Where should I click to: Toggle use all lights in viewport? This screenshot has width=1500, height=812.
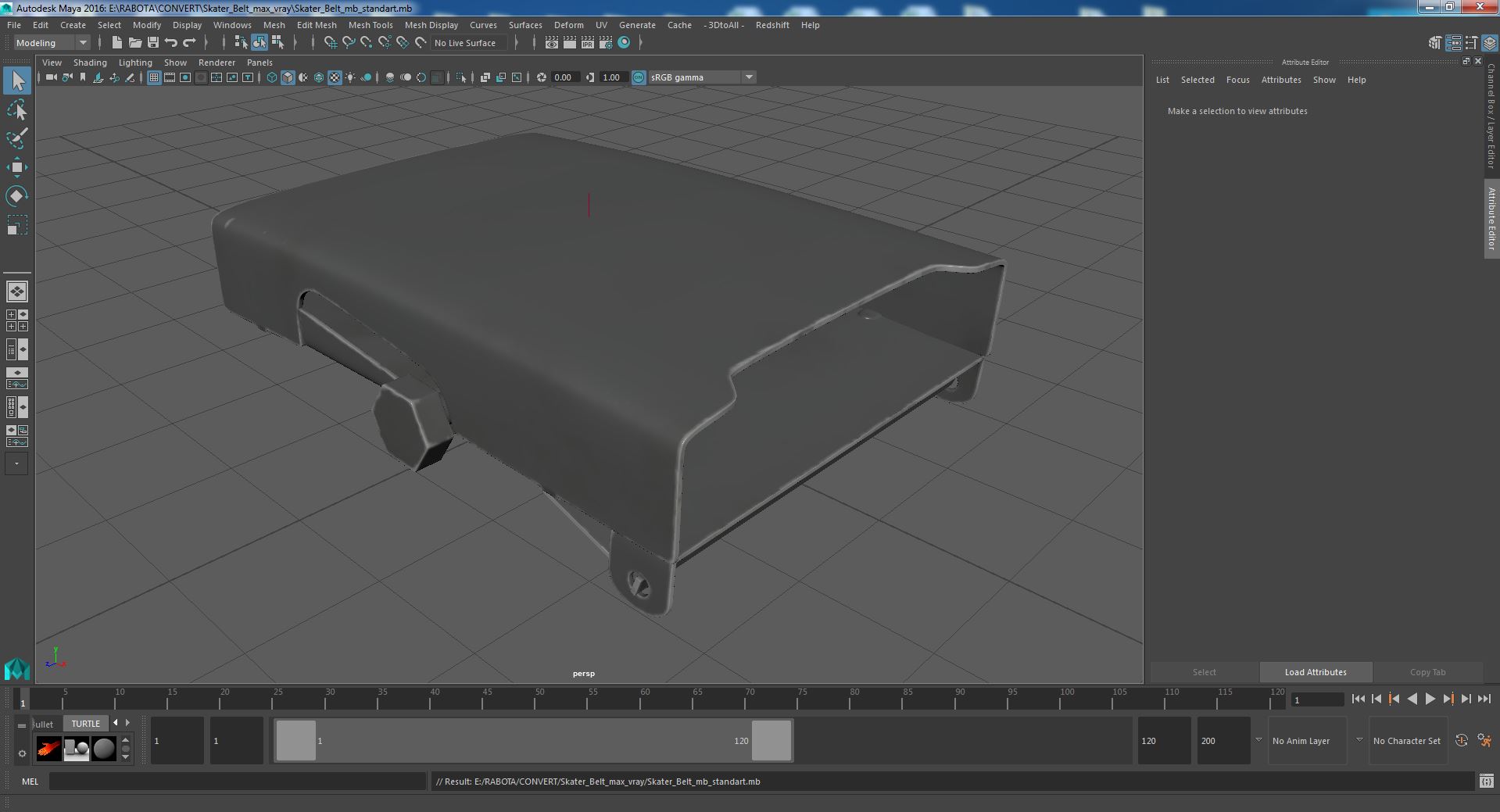click(x=350, y=77)
